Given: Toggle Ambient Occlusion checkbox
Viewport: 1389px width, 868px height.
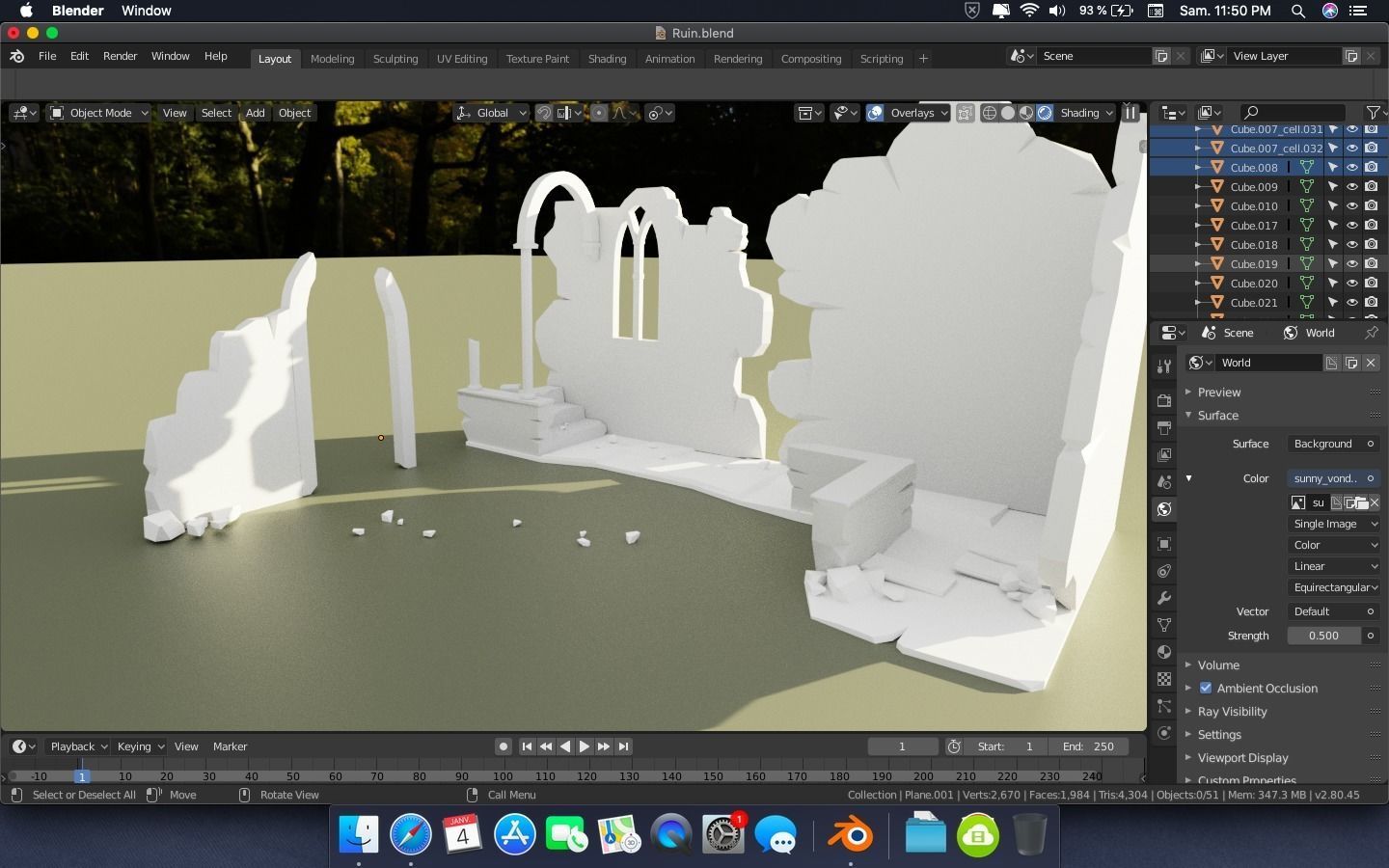Looking at the screenshot, I should (x=1206, y=688).
